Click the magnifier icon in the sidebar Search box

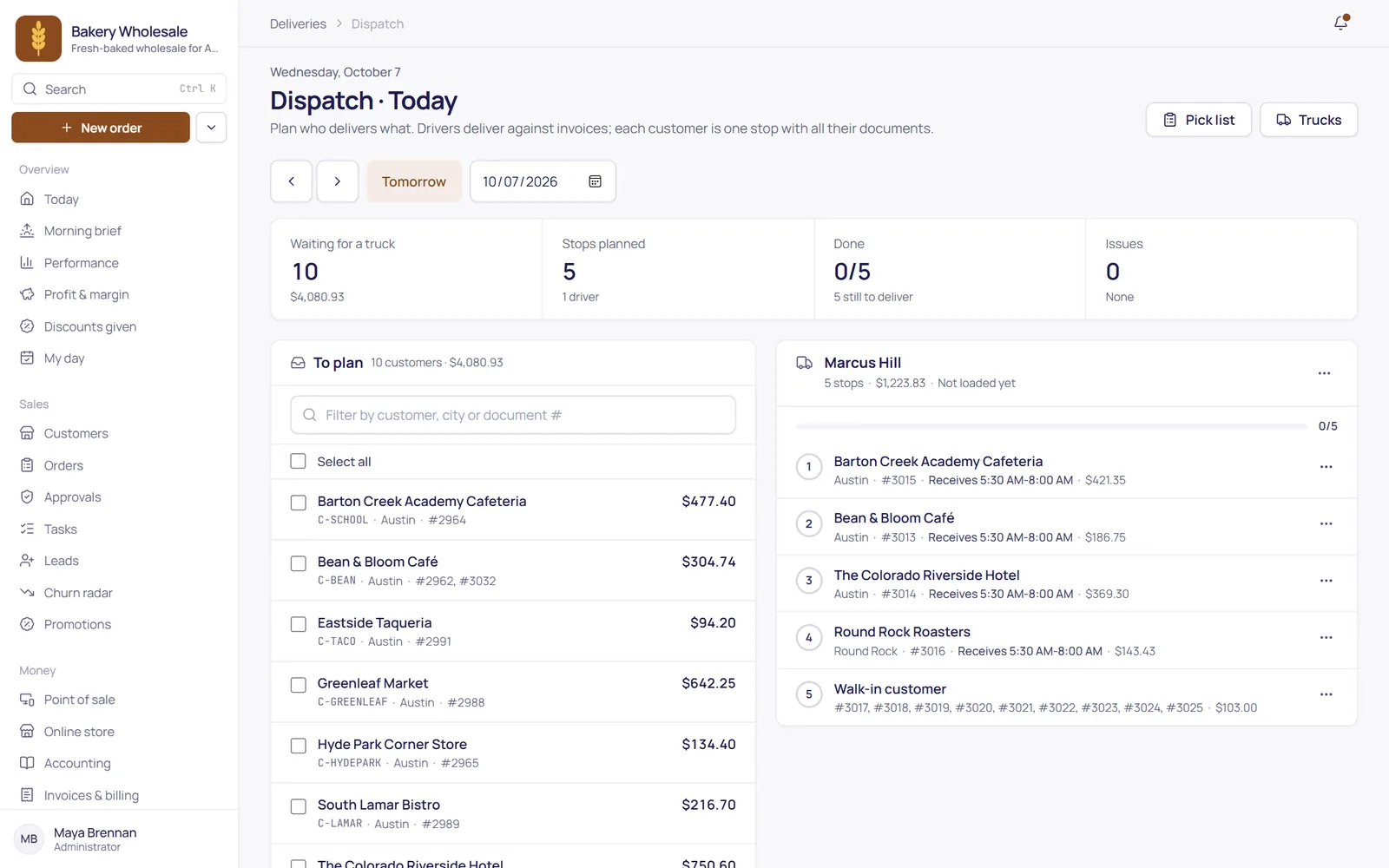30,89
